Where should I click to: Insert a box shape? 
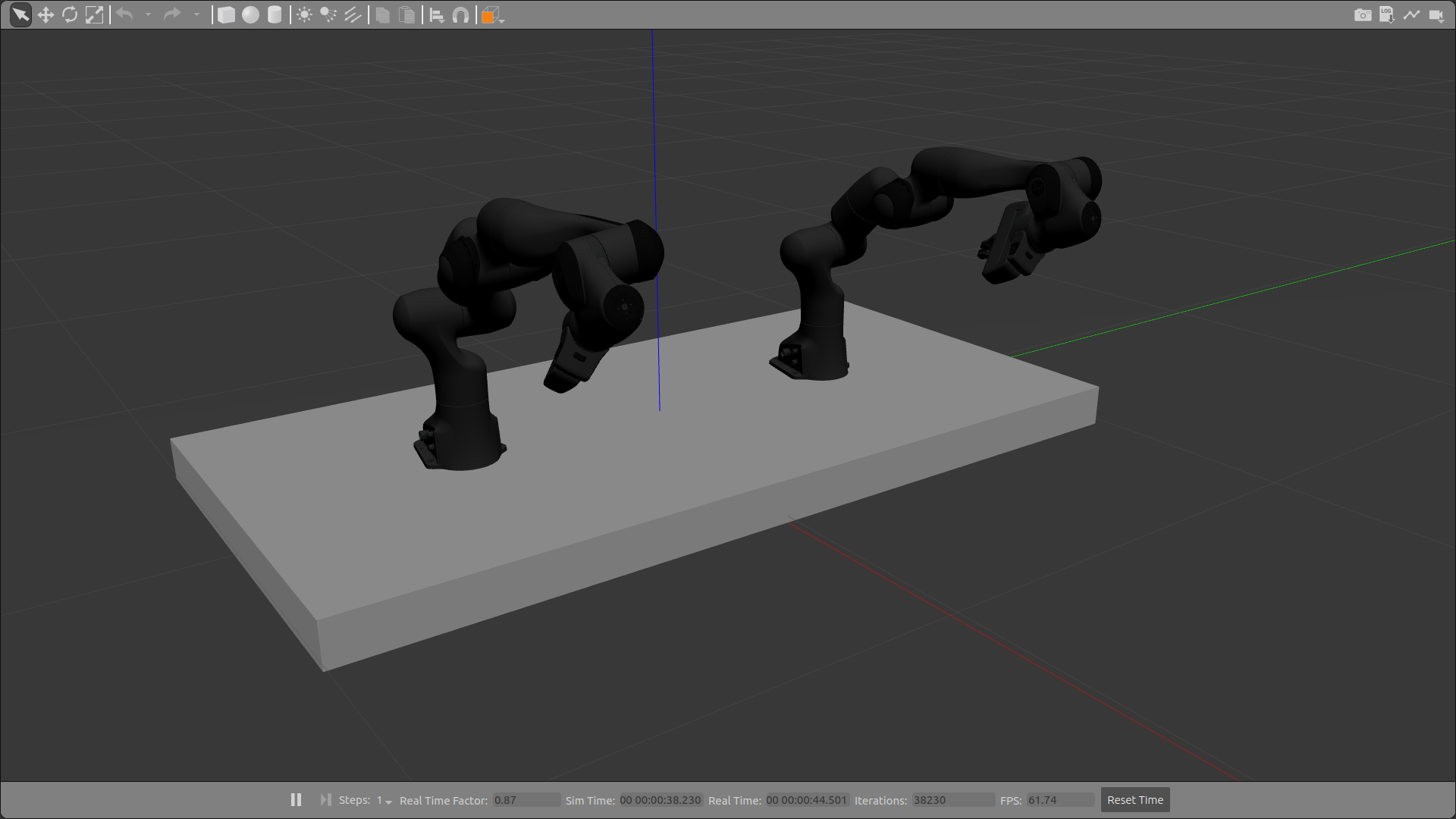[x=226, y=14]
